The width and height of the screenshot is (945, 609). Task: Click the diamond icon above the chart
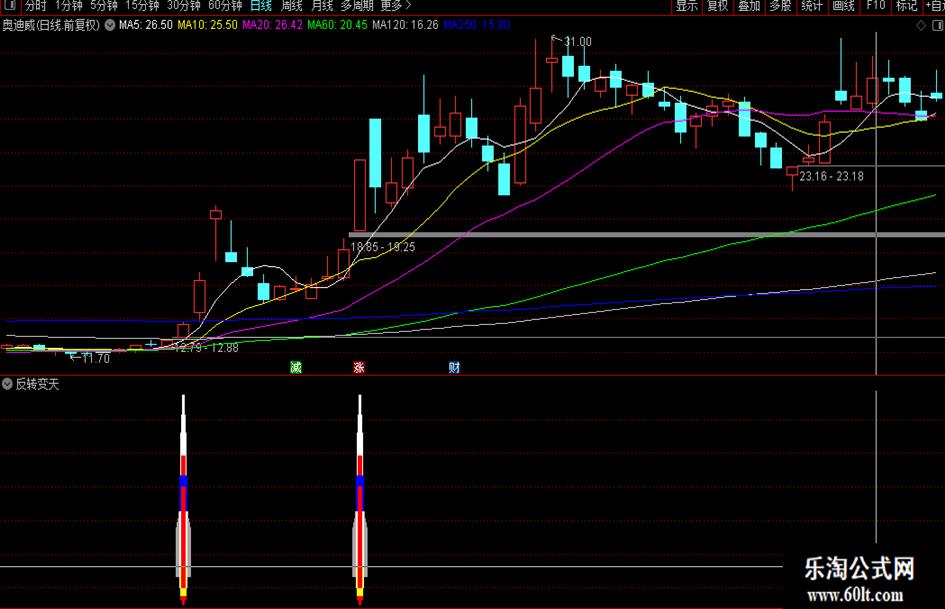click(921, 25)
